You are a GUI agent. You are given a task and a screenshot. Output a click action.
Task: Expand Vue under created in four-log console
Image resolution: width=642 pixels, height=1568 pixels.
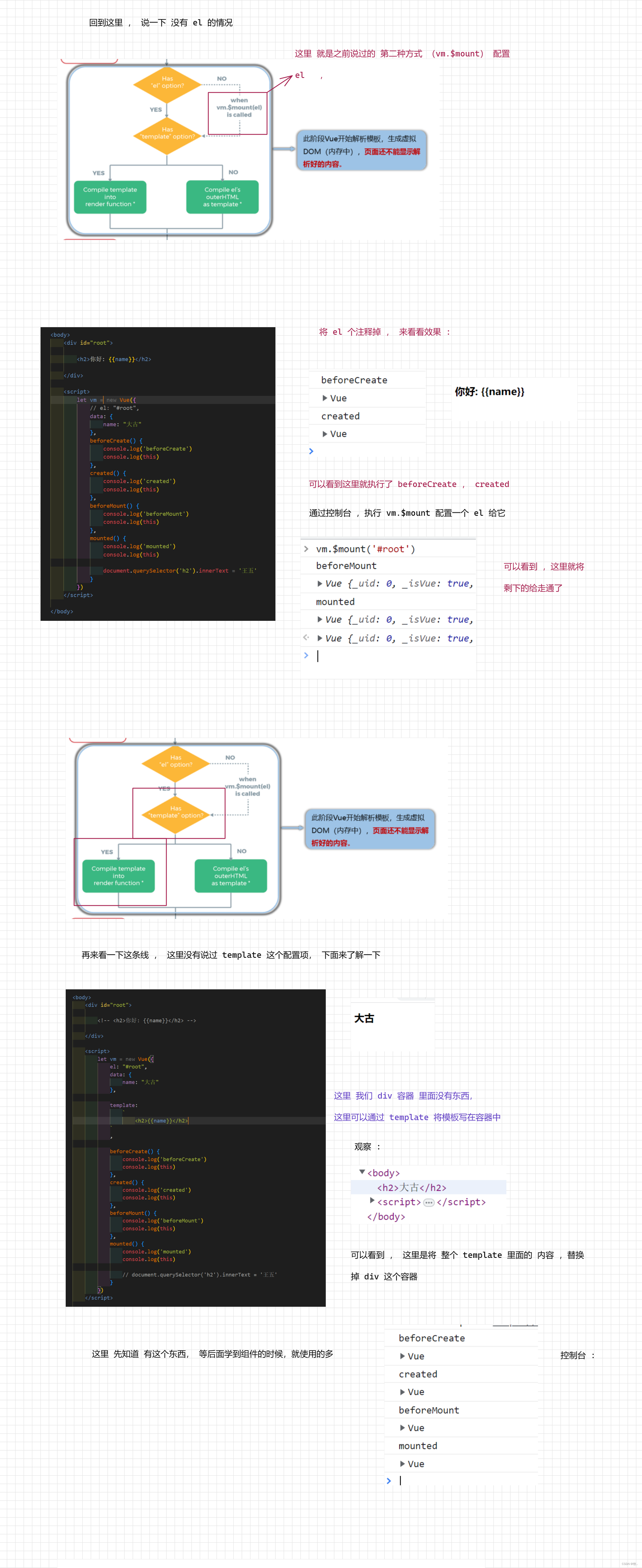(x=403, y=1392)
